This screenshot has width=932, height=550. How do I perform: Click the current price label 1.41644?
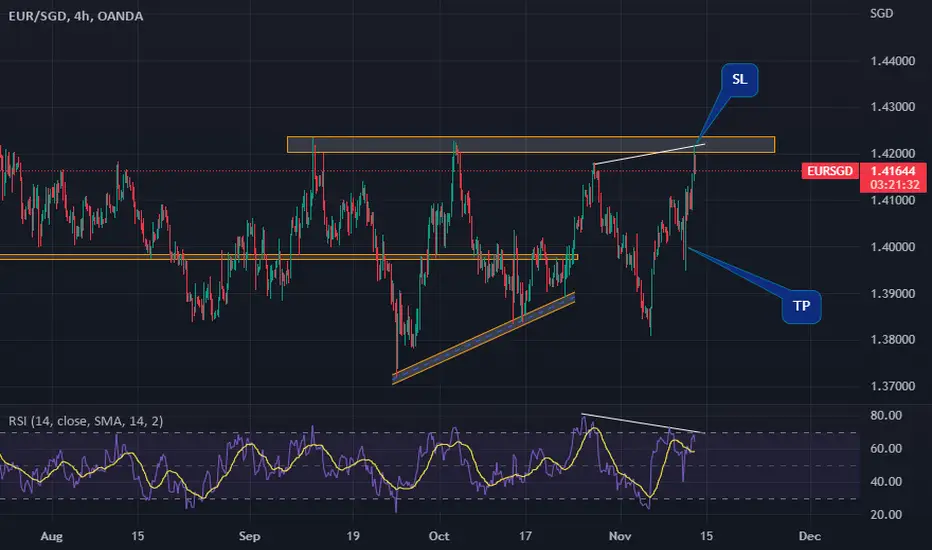click(x=893, y=171)
